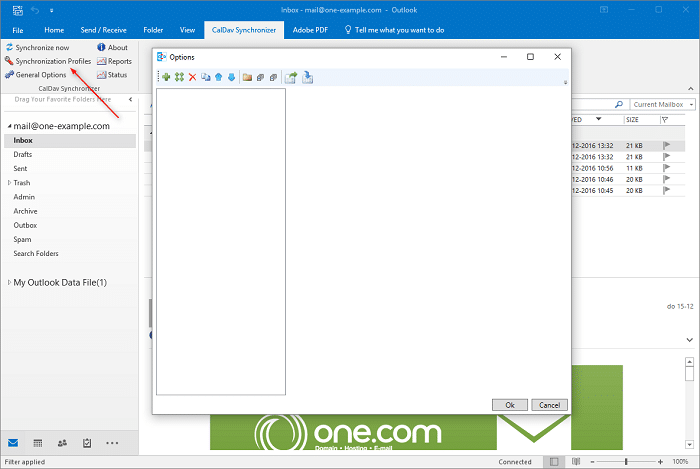Adjust the zoom slider in status bar
The width and height of the screenshot is (700, 469).
626,462
